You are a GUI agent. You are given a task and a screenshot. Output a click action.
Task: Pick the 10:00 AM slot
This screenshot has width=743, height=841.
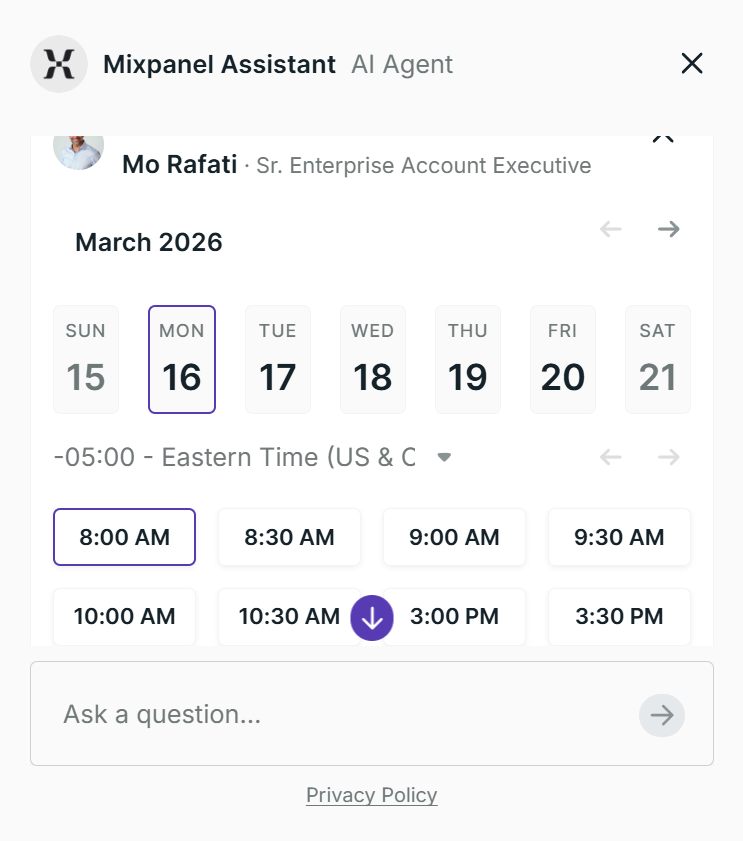pos(124,617)
